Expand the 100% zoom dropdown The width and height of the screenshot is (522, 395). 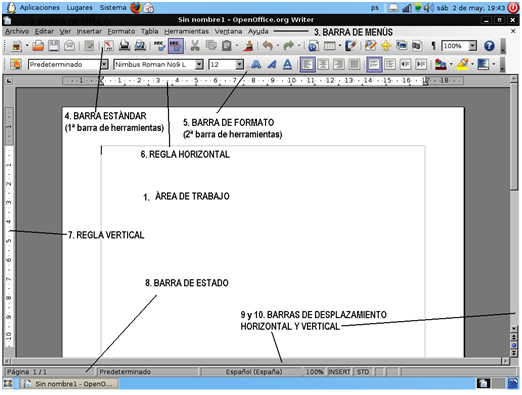(x=473, y=46)
